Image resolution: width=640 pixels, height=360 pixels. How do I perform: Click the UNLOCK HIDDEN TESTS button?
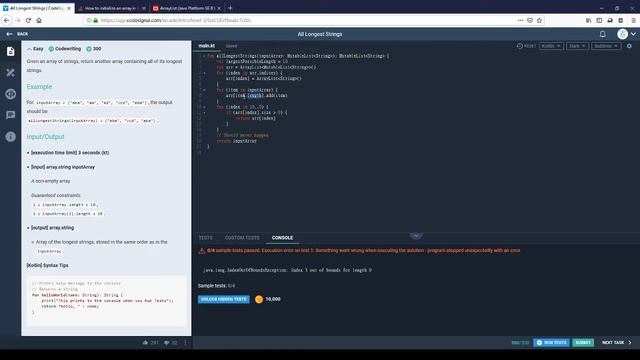pyautogui.click(x=224, y=299)
